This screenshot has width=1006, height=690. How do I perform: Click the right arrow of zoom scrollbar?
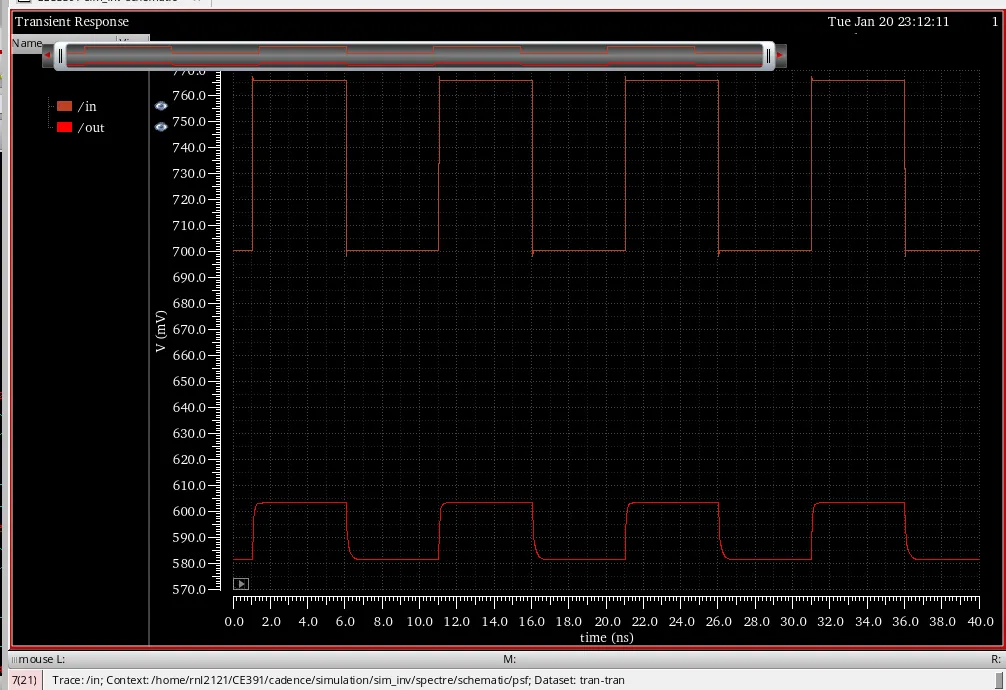pyautogui.click(x=781, y=56)
